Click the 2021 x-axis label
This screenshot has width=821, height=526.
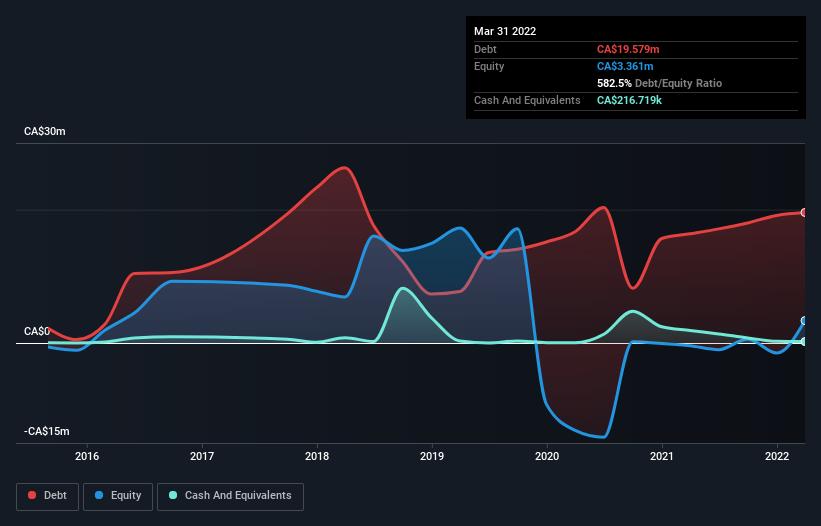(x=662, y=456)
